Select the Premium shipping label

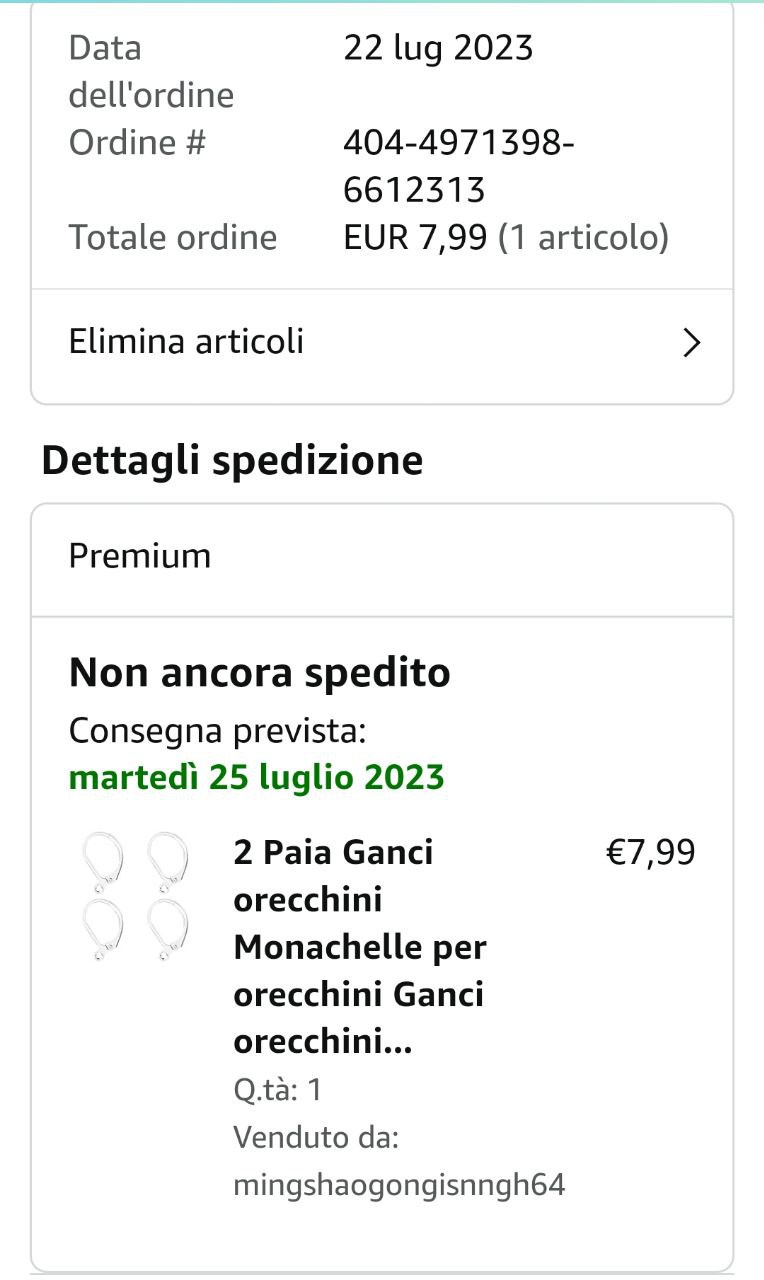(140, 556)
